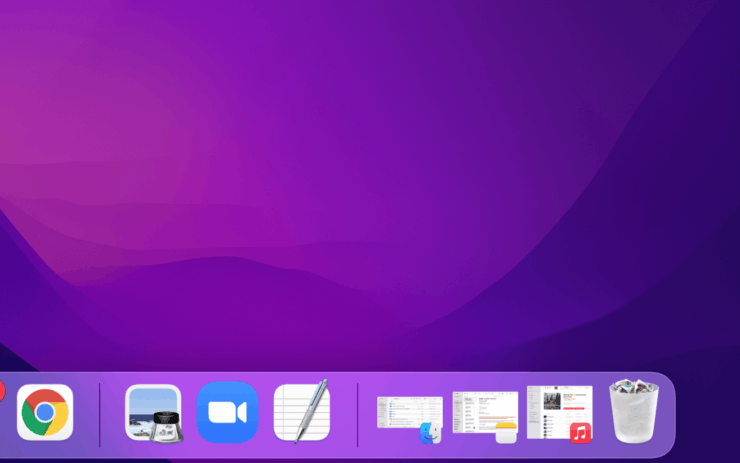
Task: Click the red notification badge at dock edge
Action: [x=1, y=391]
